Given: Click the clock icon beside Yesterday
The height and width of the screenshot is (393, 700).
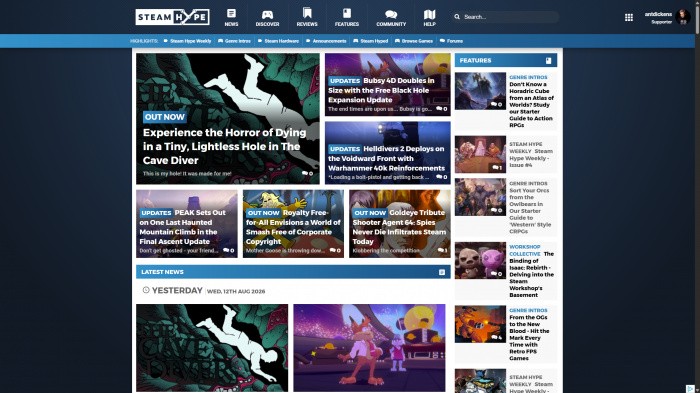Looking at the screenshot, I should (x=146, y=290).
